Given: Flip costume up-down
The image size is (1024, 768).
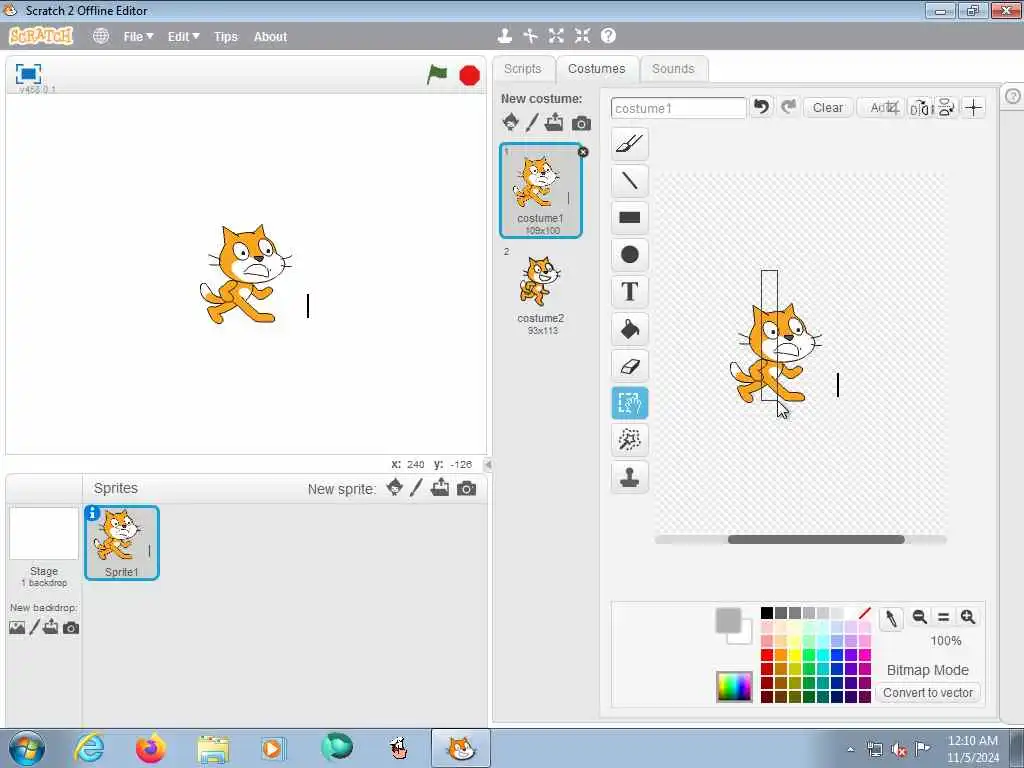Looking at the screenshot, I should (946, 108).
